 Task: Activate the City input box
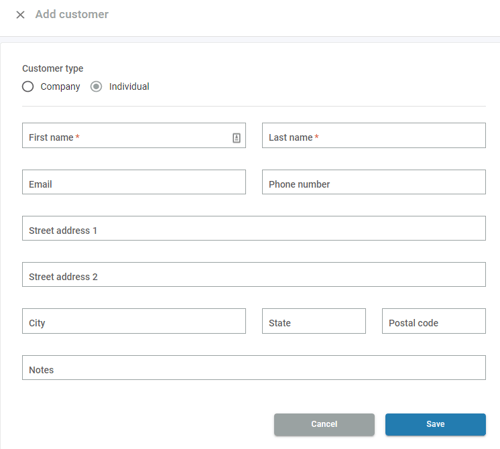(134, 321)
